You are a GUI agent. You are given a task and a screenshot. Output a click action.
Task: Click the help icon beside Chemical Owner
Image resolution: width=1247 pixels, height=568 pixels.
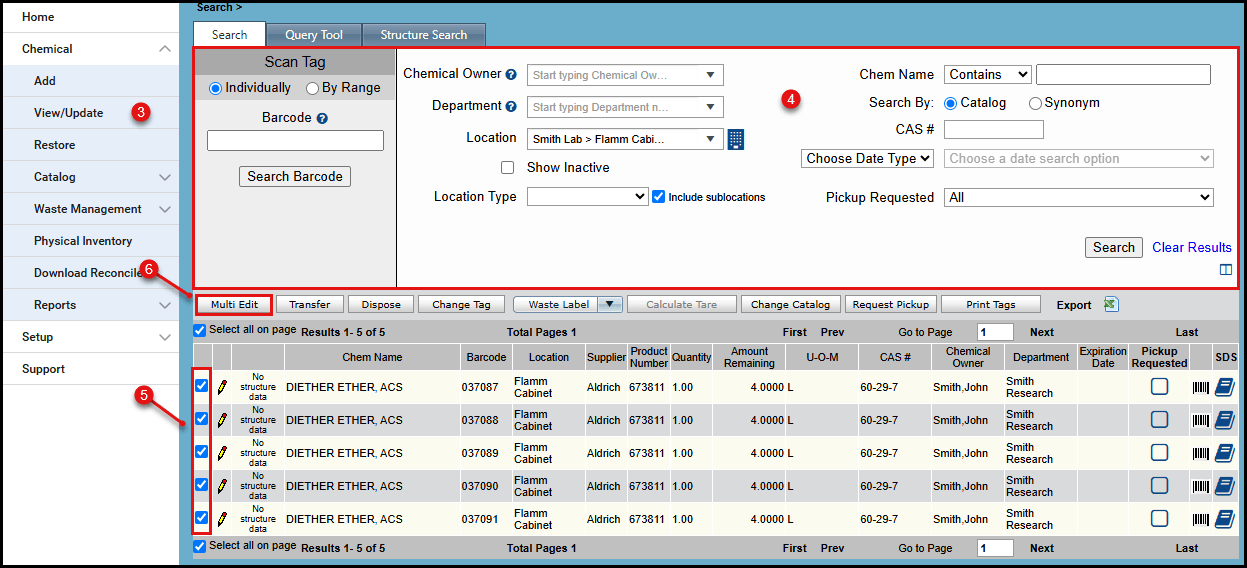[511, 75]
